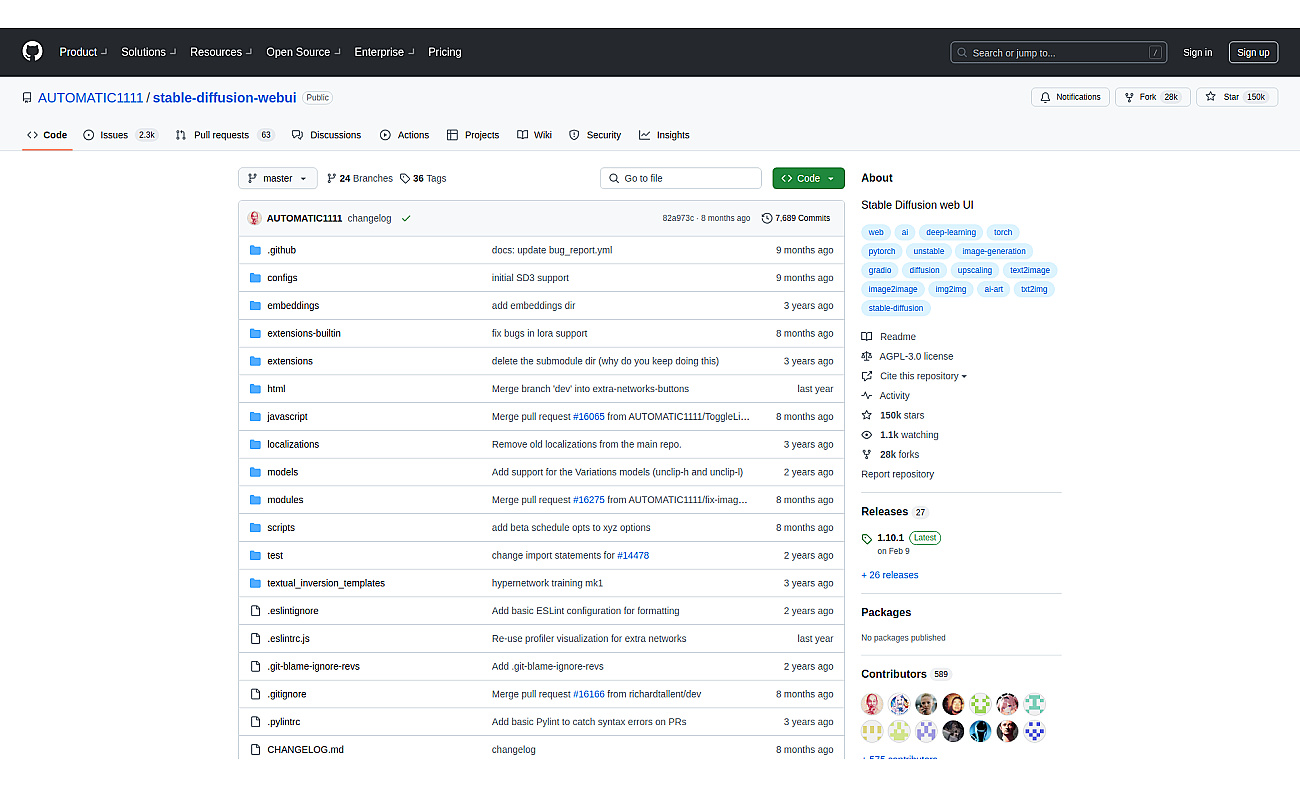Click the AGPL-3.0 license scale icon
Screen dimensions: 1300x788
tap(867, 356)
